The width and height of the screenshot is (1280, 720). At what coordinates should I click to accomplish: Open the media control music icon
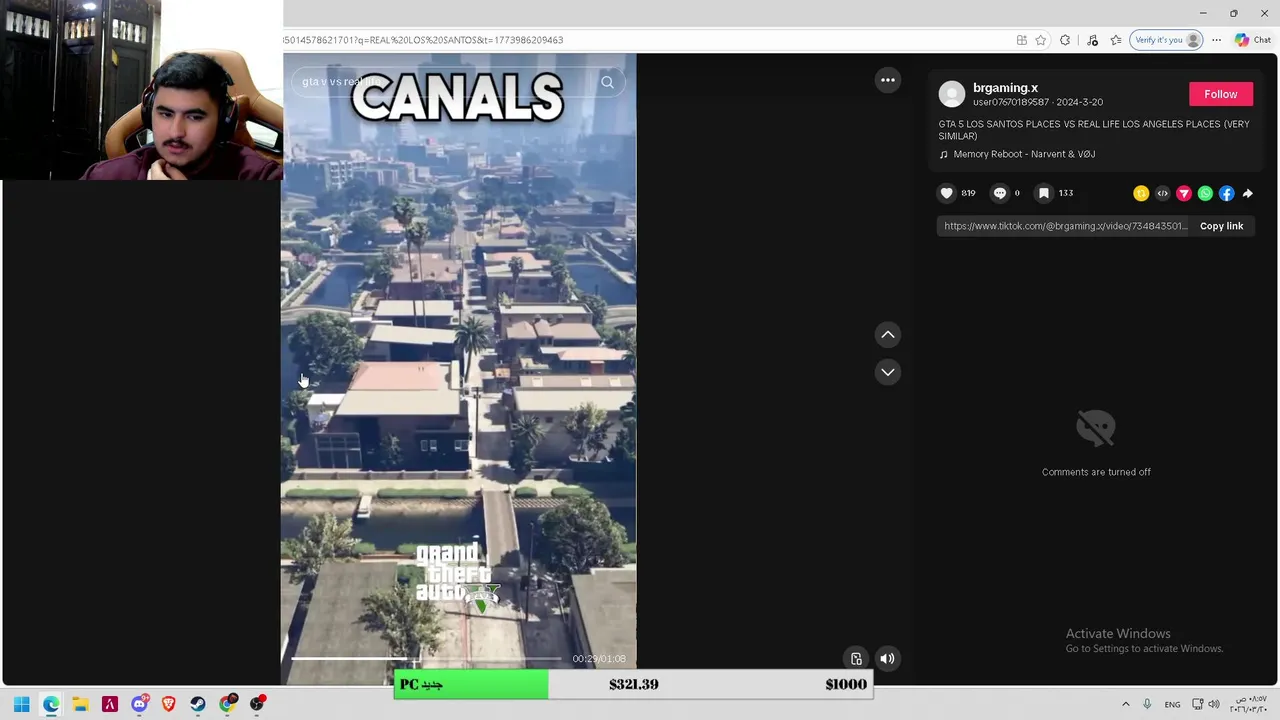pyautogui.click(x=1092, y=40)
